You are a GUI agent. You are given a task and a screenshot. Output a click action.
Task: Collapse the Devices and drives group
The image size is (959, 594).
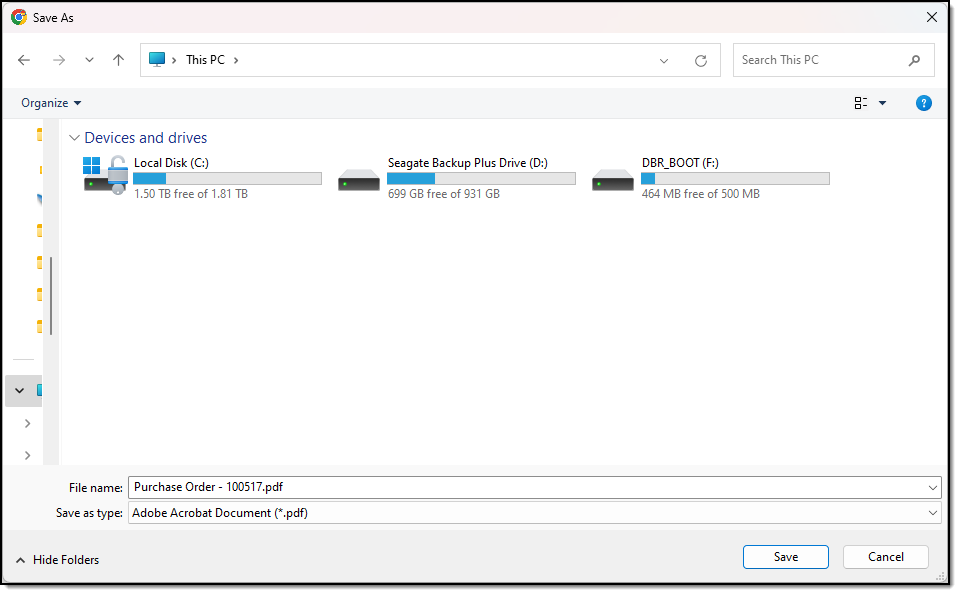[x=74, y=138]
